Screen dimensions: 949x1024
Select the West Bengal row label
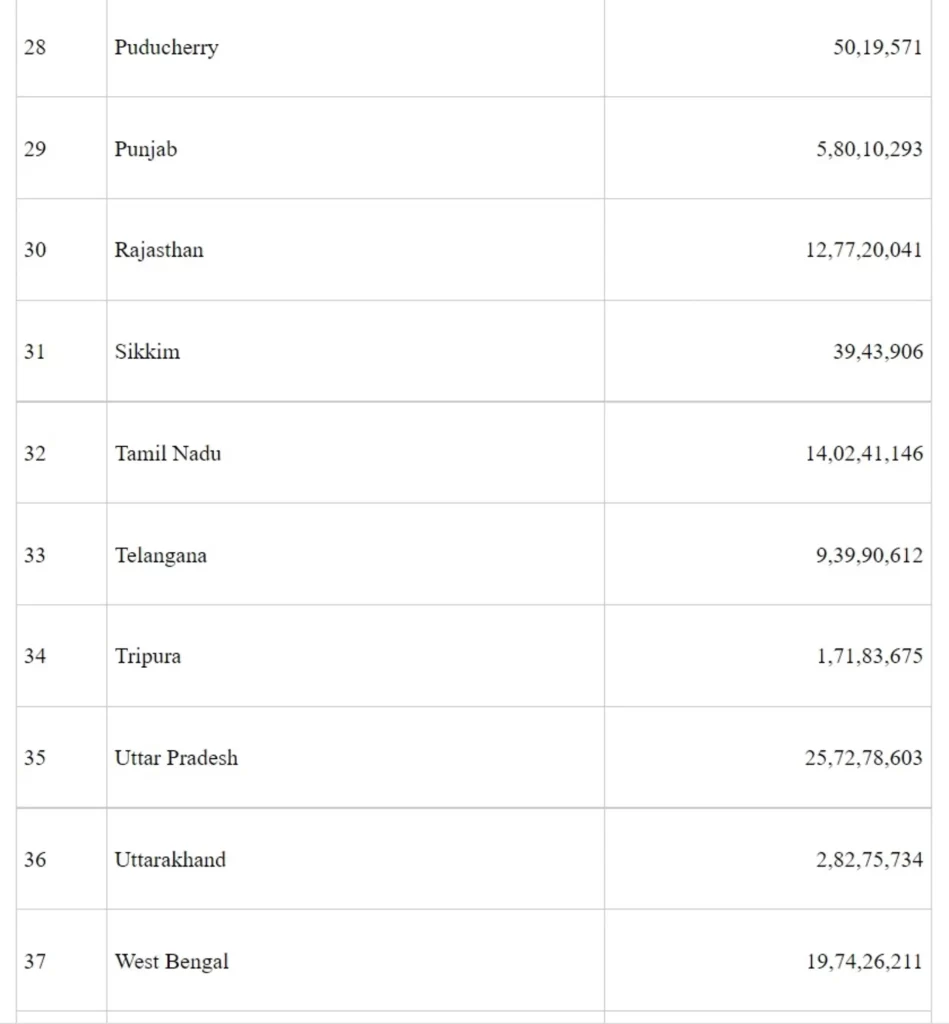coord(171,962)
